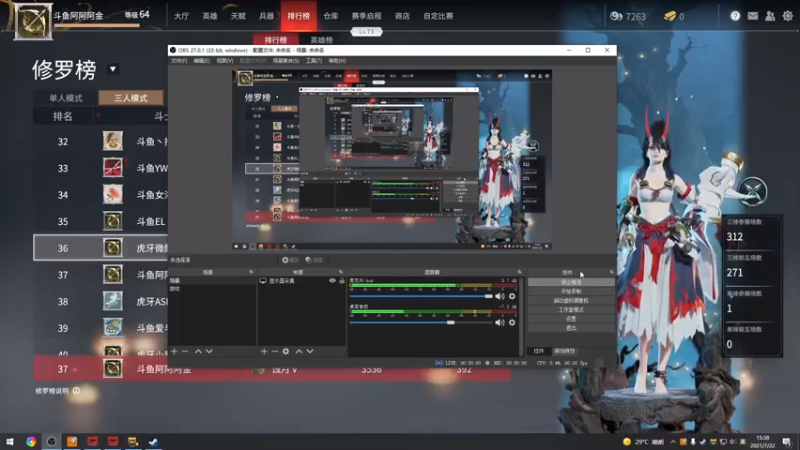Viewport: 800px width, 450px height.
Task: Go to the 商店 game tab
Action: tap(402, 16)
